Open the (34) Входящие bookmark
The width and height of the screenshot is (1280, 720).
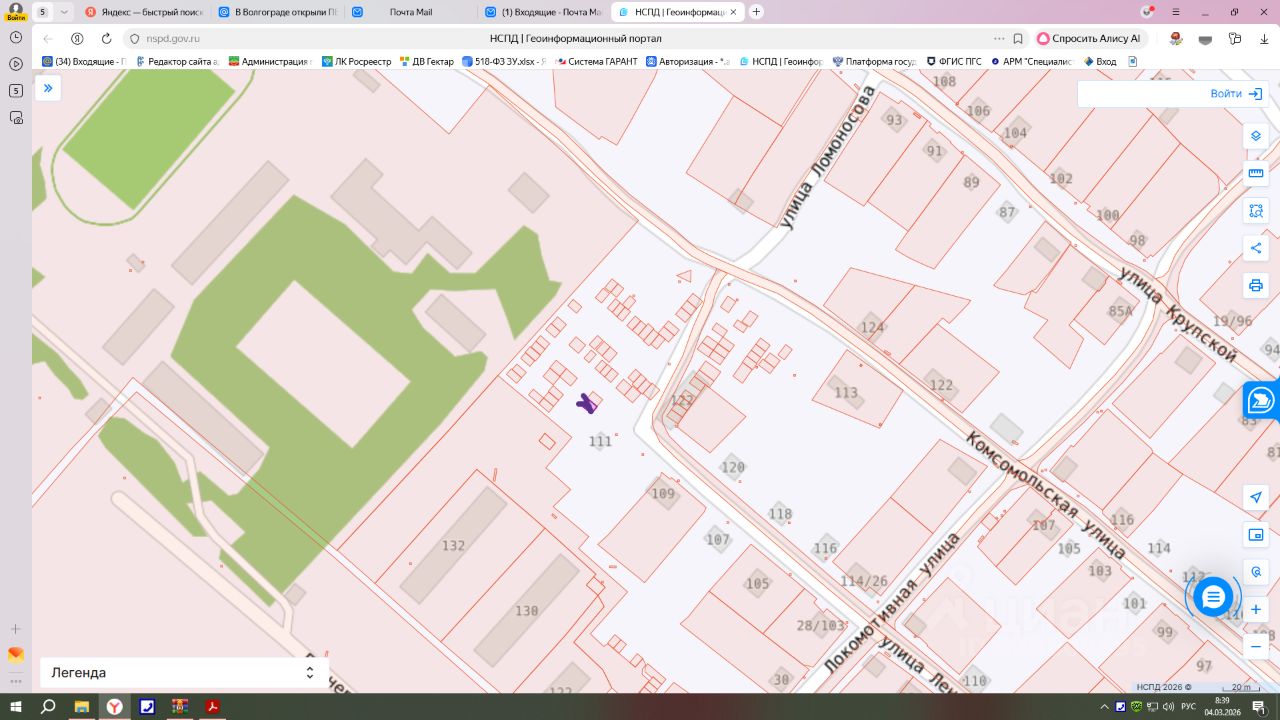84,61
